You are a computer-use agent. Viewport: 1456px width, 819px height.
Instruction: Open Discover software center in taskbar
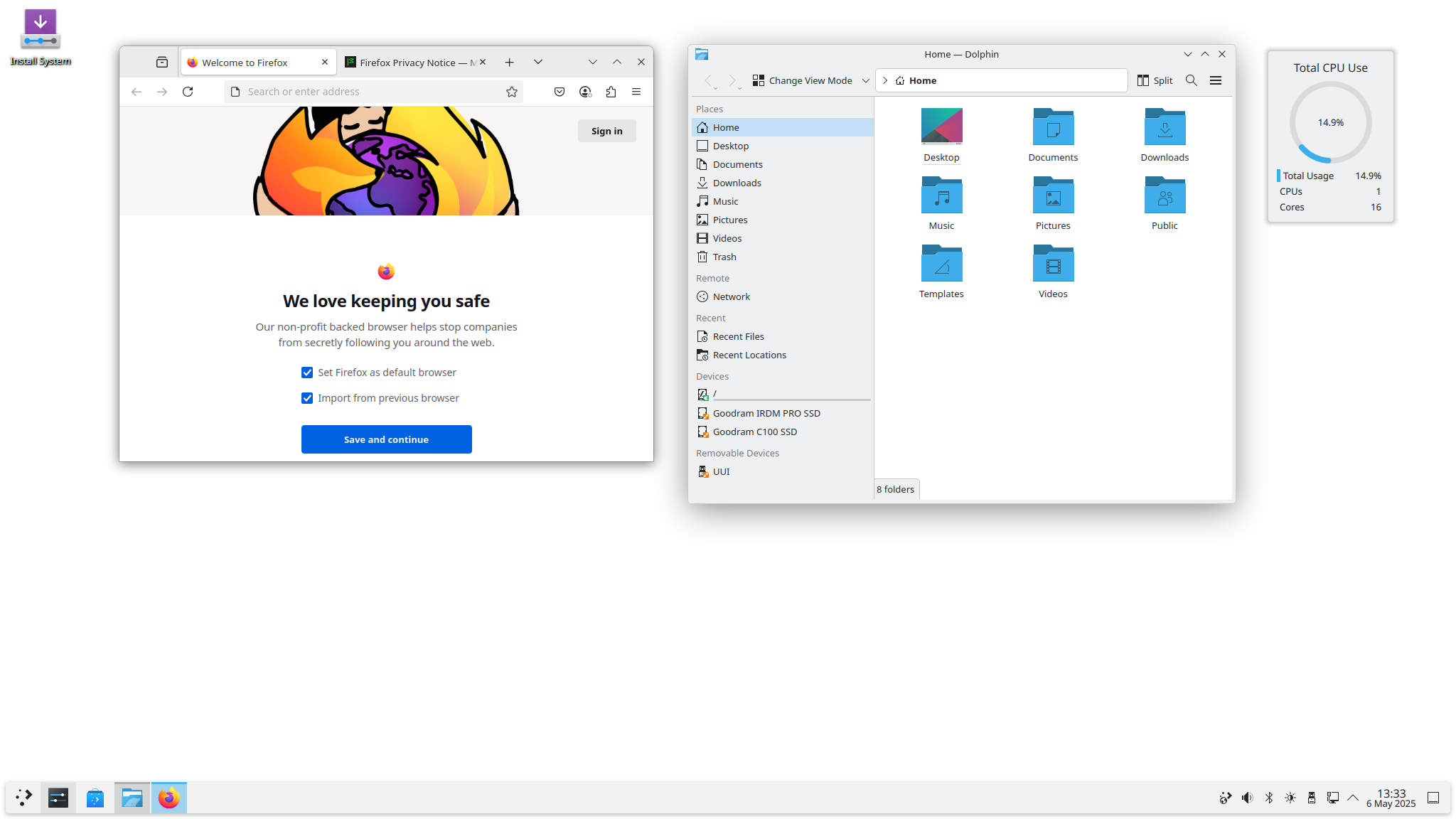click(x=95, y=798)
